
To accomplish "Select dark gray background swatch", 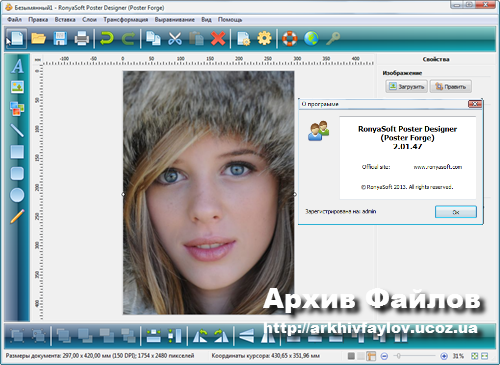I will 351,356.
